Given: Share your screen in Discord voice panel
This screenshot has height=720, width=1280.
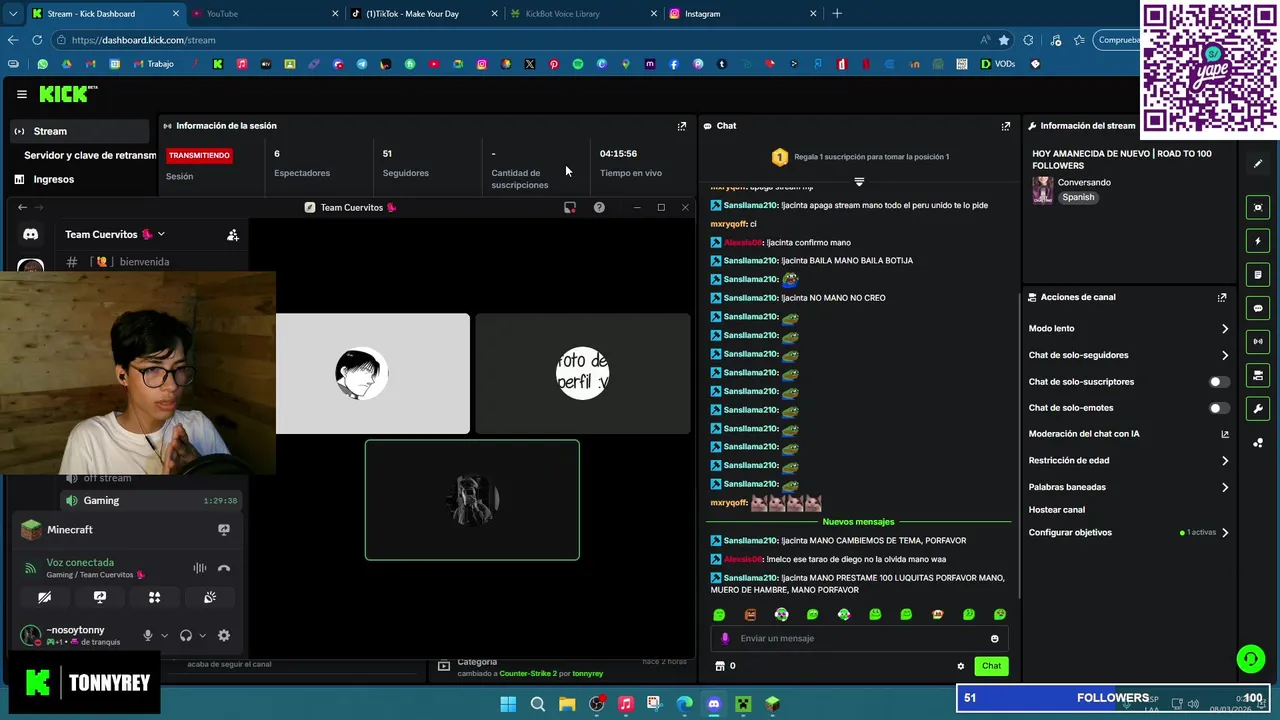Looking at the screenshot, I should pos(100,597).
